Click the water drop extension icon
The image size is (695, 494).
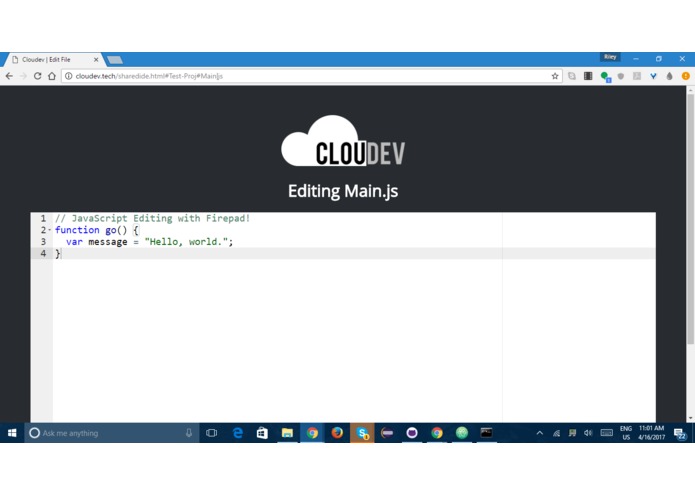tap(669, 76)
